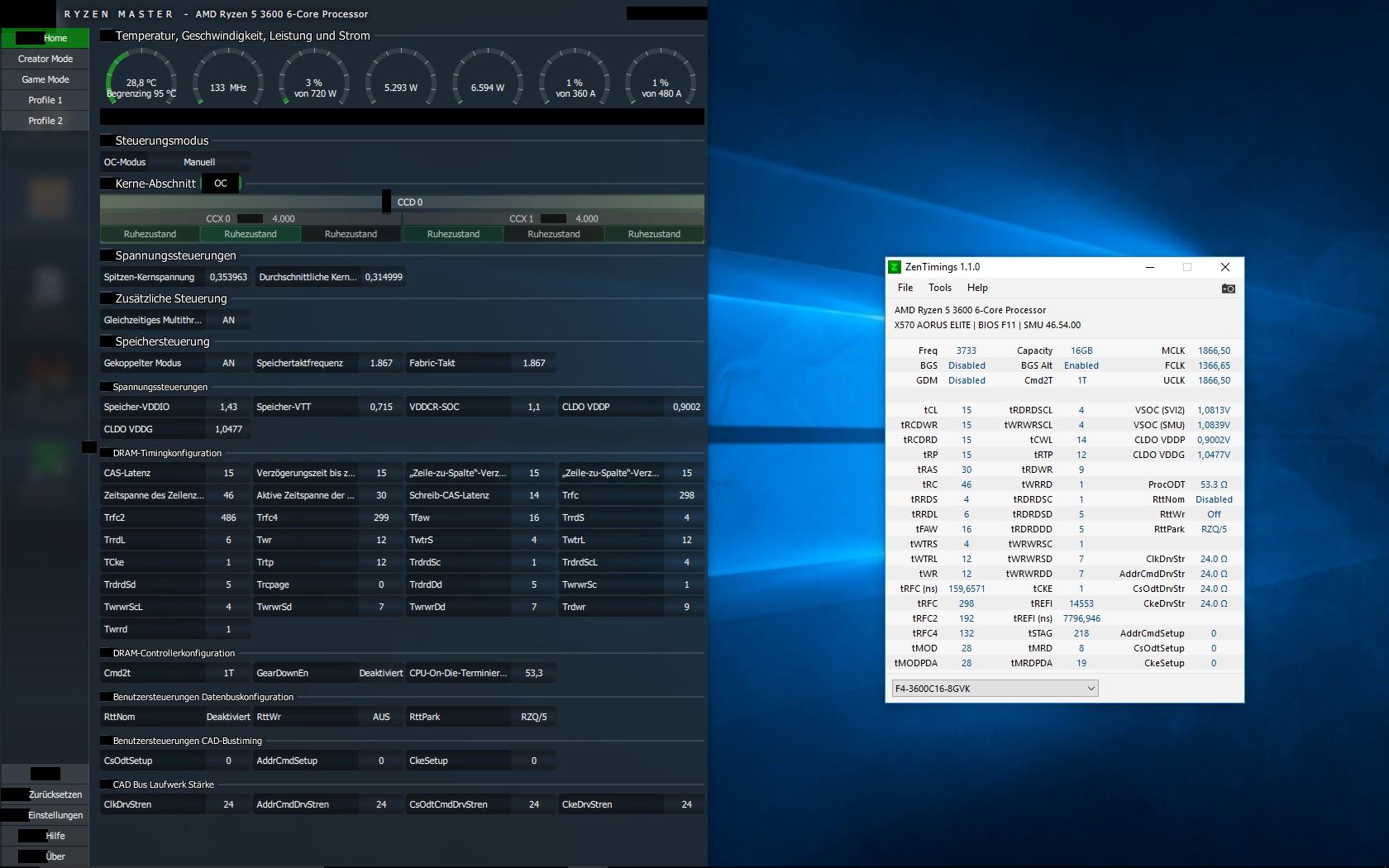The image size is (1389, 868).
Task: Click the CLDO VDDG value 1,0477 in Ryzen Master
Action: coord(228,429)
